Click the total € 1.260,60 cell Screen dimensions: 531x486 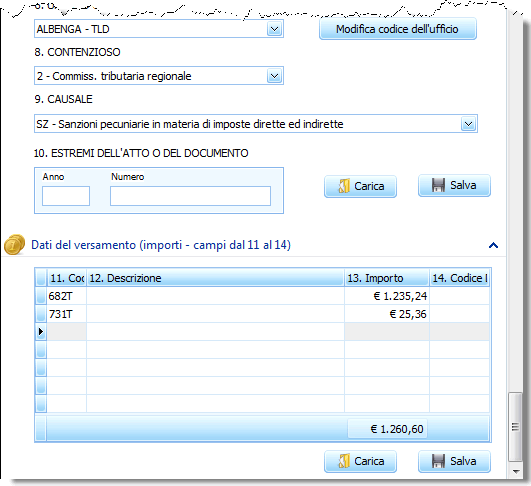(387, 429)
